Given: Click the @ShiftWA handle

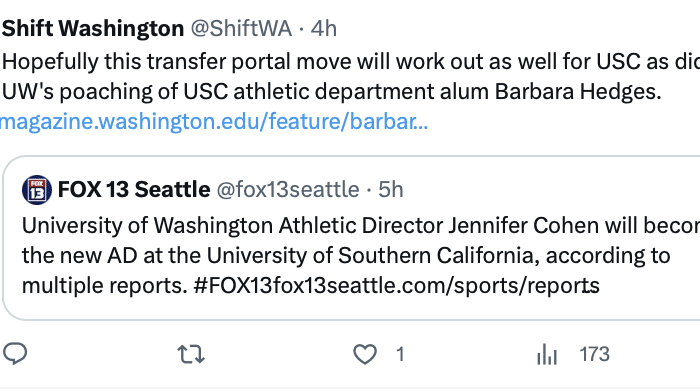Looking at the screenshot, I should (241, 29).
